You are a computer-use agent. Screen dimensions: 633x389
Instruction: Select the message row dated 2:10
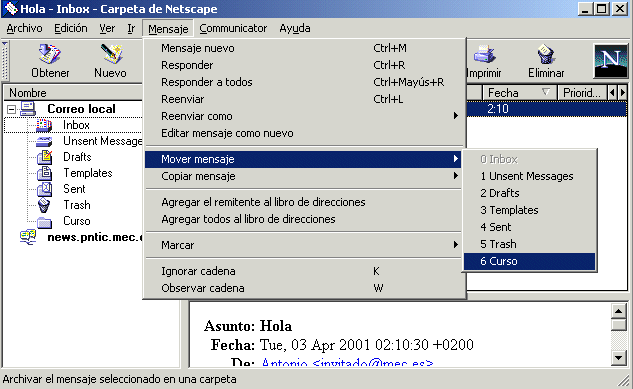click(547, 109)
